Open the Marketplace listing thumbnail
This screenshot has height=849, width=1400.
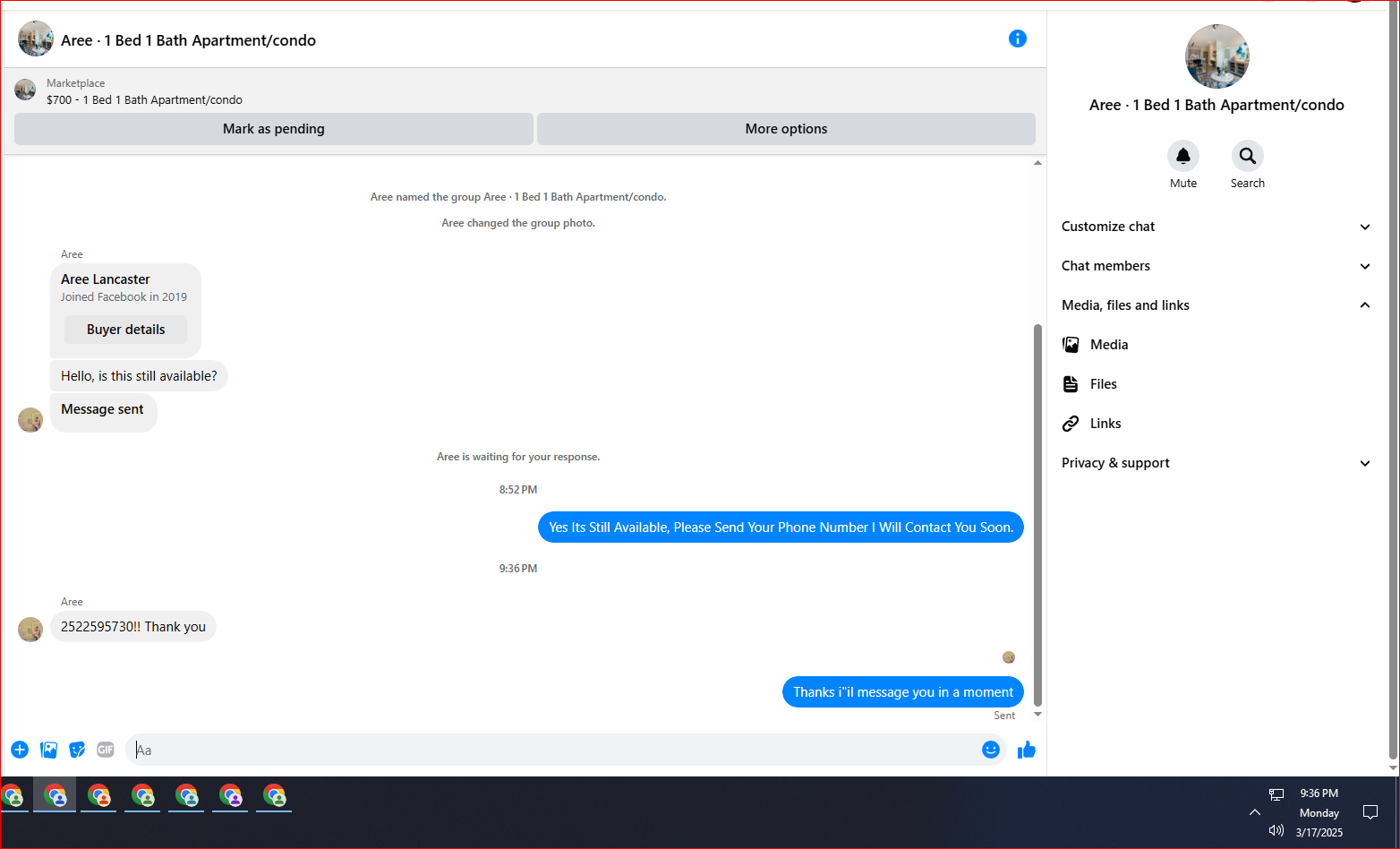pyautogui.click(x=25, y=90)
